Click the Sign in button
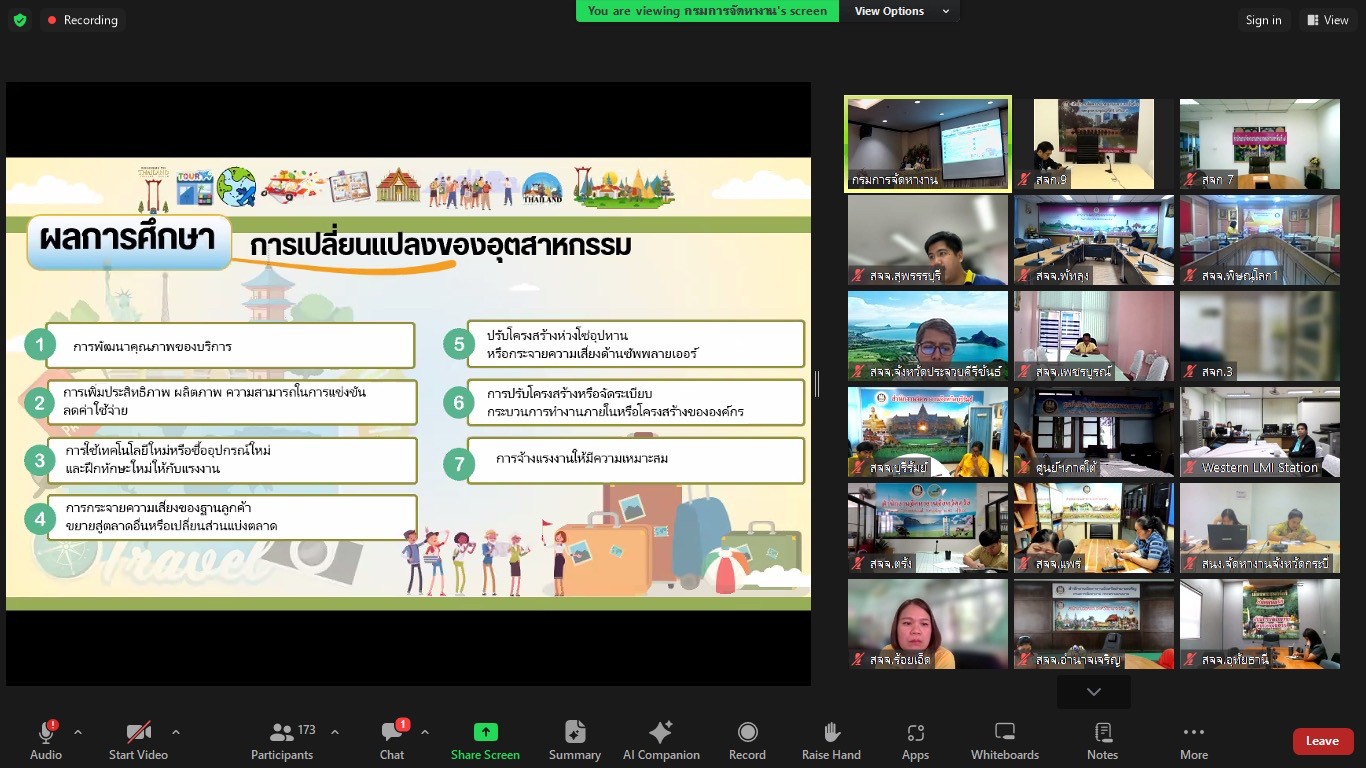 point(1263,20)
